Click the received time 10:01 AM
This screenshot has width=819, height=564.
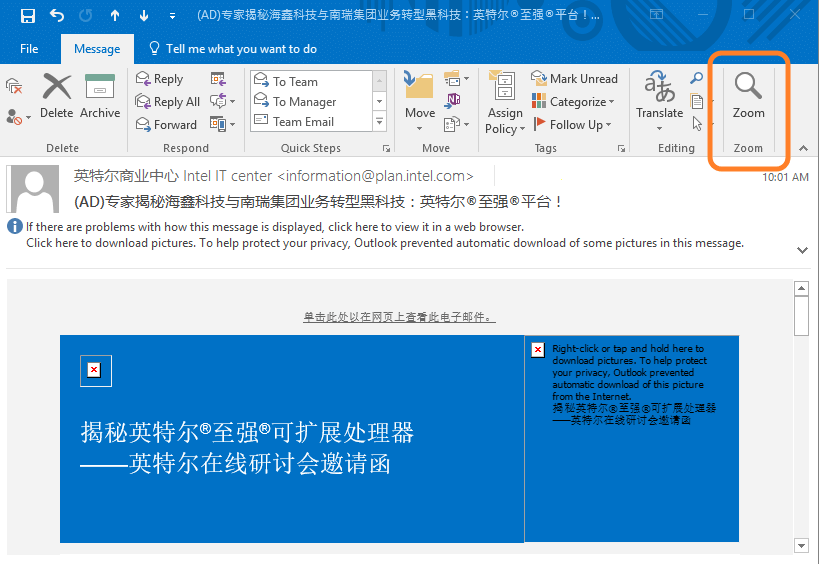785,177
